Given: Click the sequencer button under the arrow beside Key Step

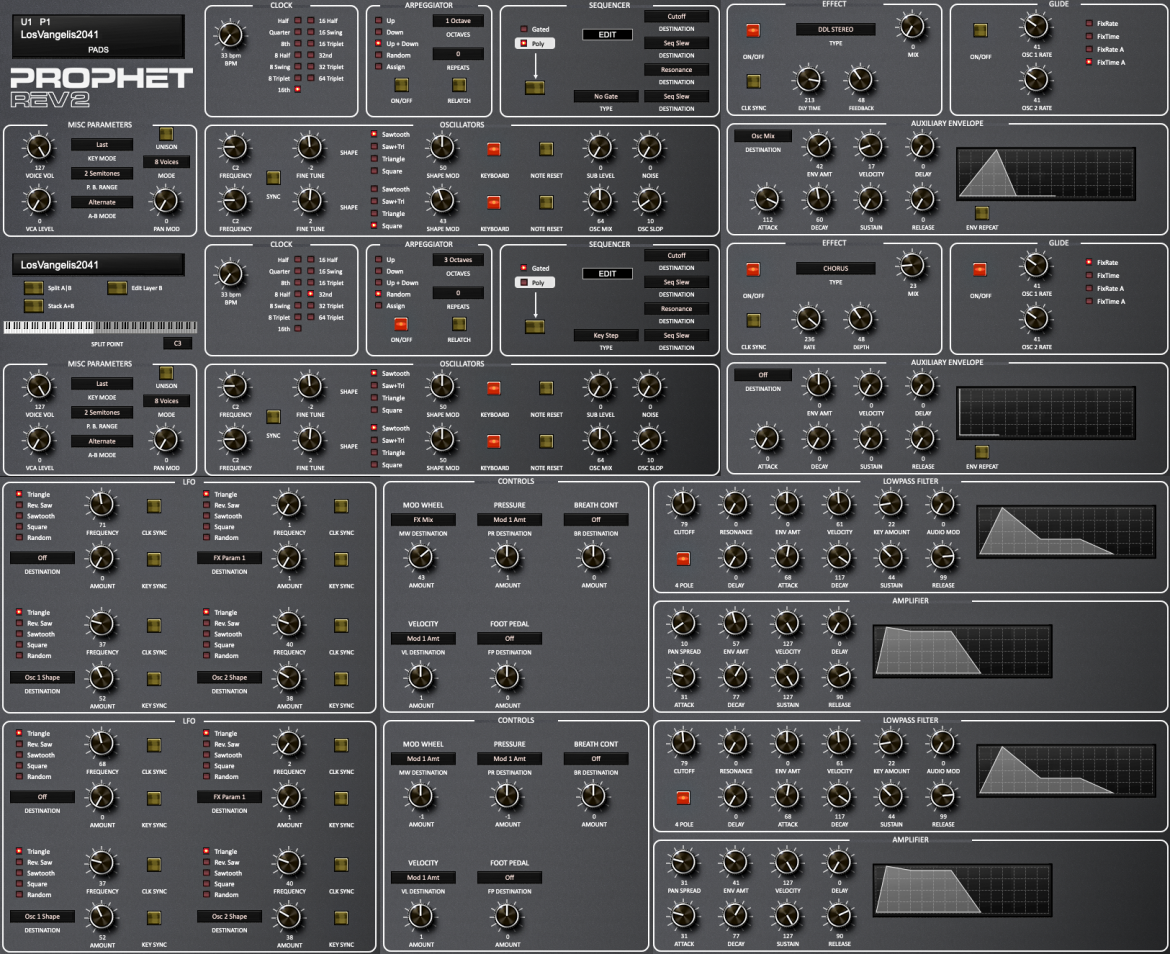Looking at the screenshot, I should pos(535,327).
